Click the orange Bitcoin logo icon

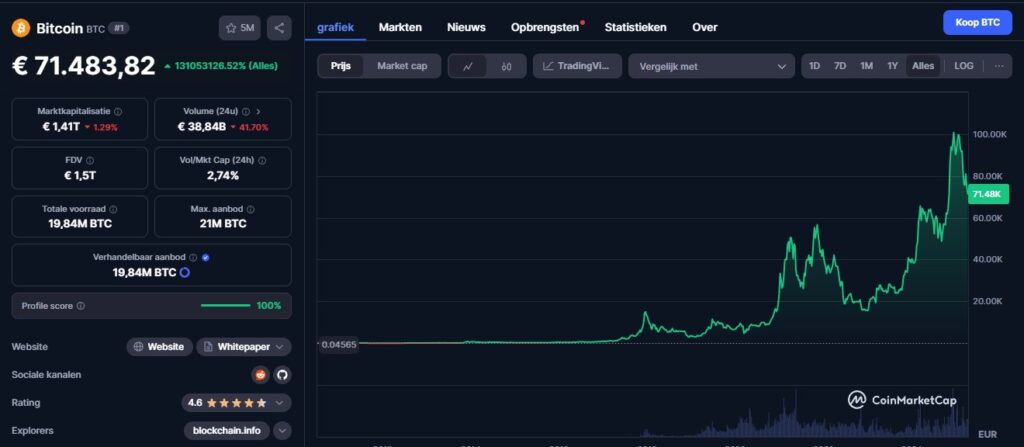(21, 28)
